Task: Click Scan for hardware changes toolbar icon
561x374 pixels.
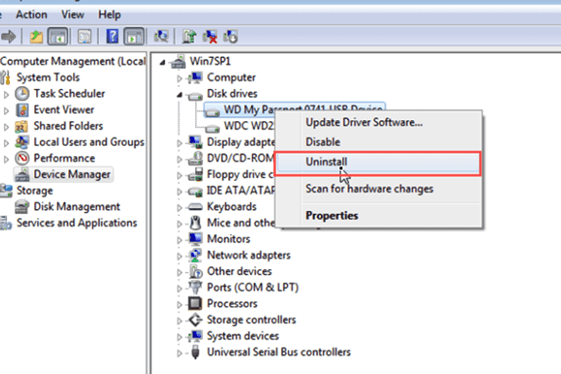Action: click(161, 37)
